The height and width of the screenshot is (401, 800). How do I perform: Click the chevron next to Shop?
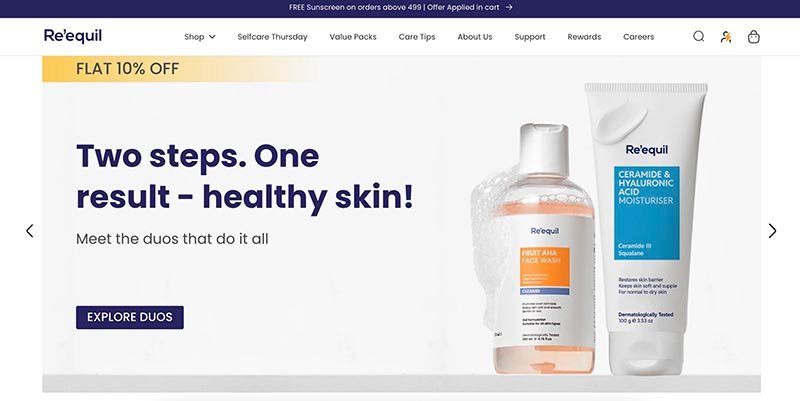point(212,37)
